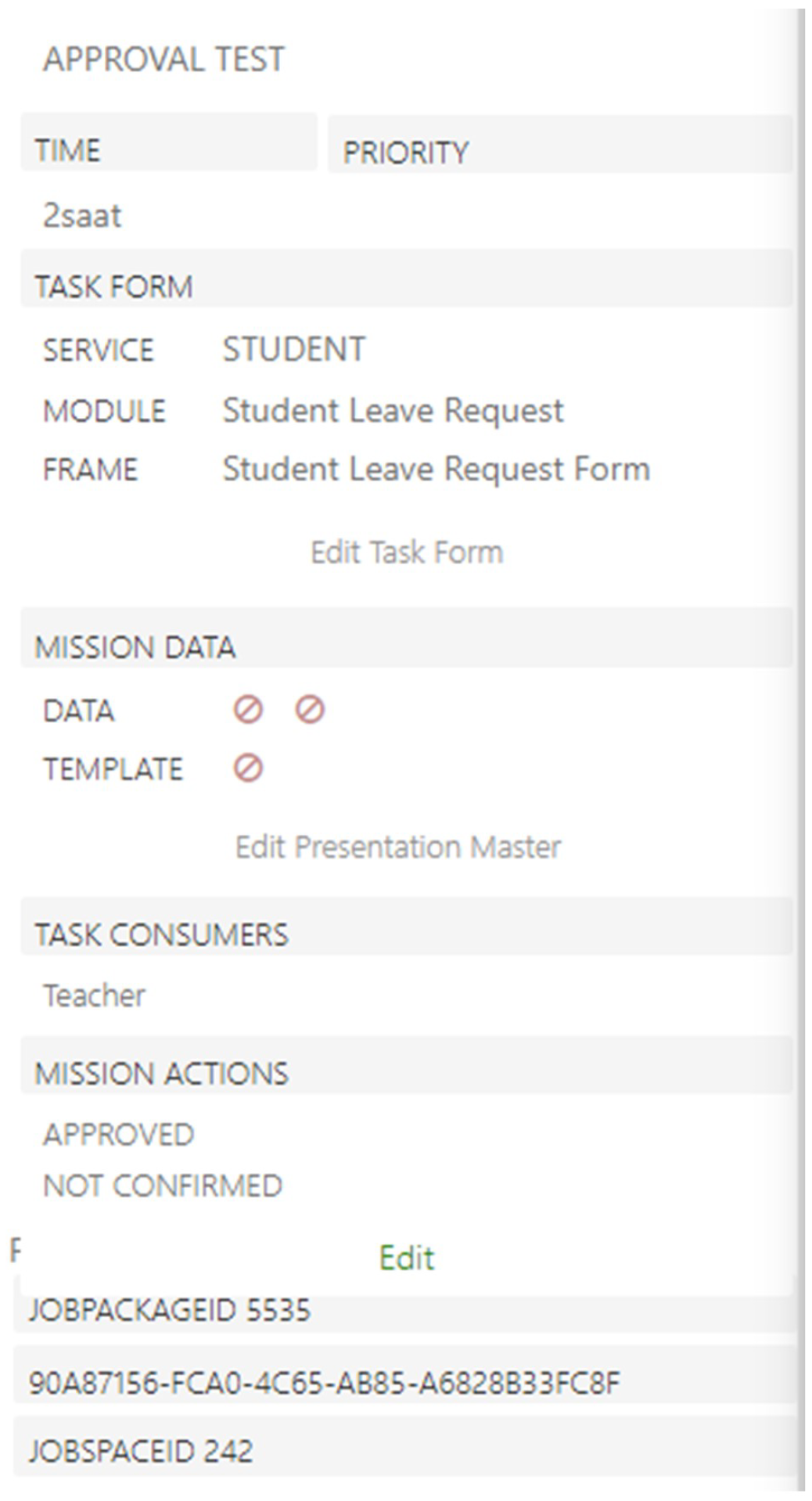The height and width of the screenshot is (1501, 812).
Task: Select the MISSION DATA section header
Action: [135, 647]
